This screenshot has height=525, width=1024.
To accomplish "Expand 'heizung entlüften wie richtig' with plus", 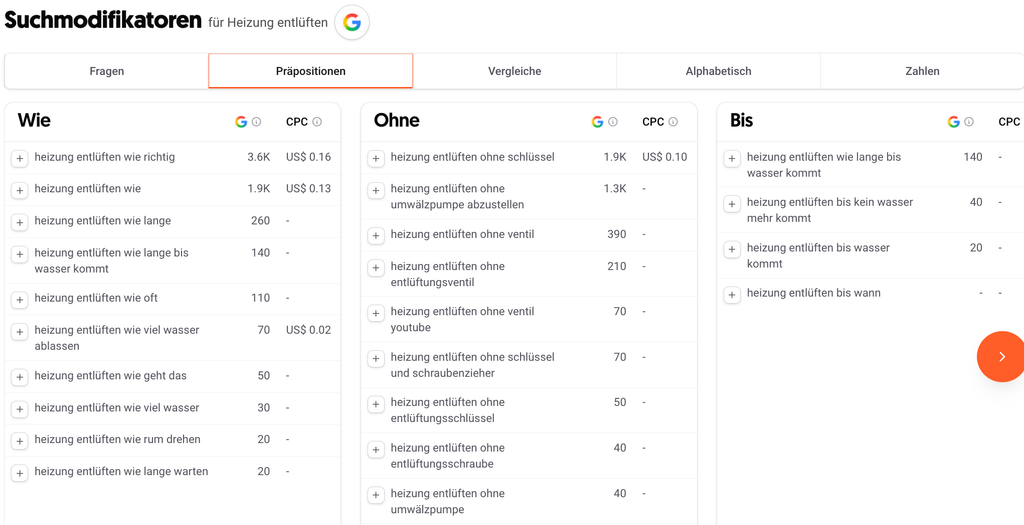I will click(20, 159).
